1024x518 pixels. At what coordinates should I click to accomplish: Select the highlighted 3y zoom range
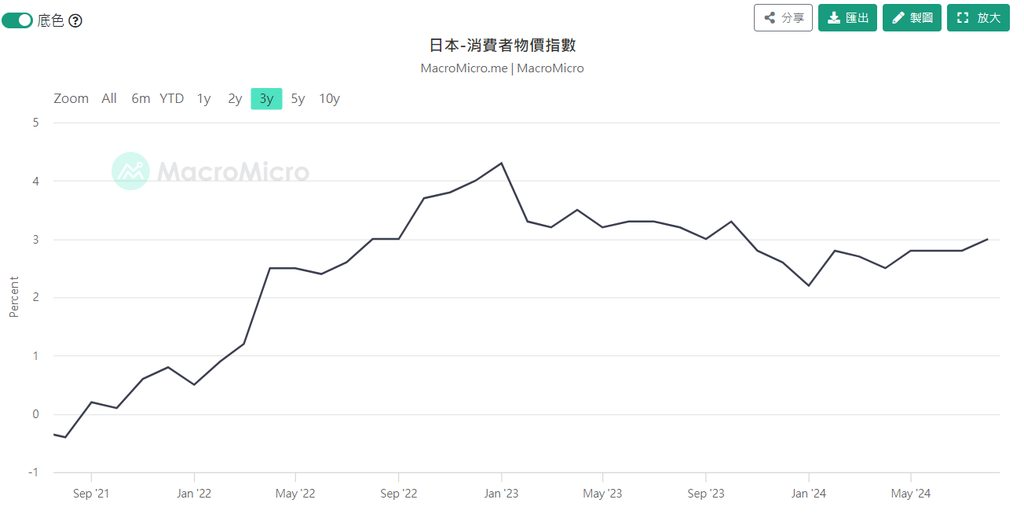pyautogui.click(x=266, y=98)
